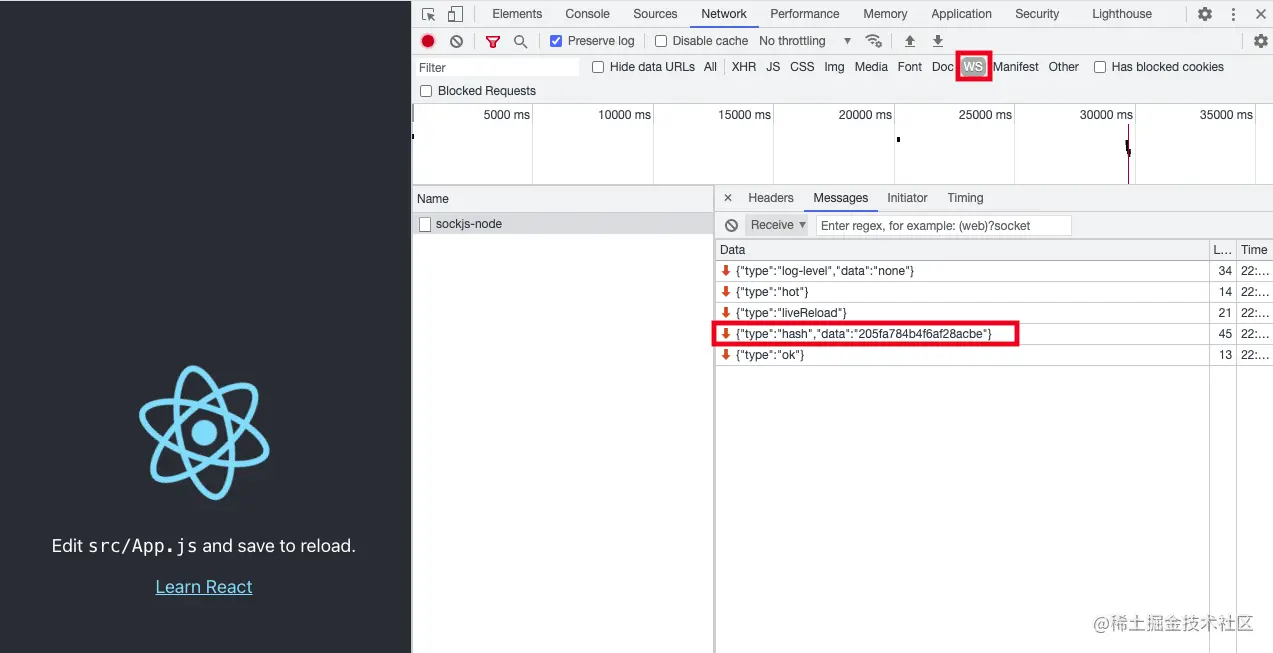The image size is (1273, 653).
Task: Sort messages by the Time column header
Action: click(1254, 250)
